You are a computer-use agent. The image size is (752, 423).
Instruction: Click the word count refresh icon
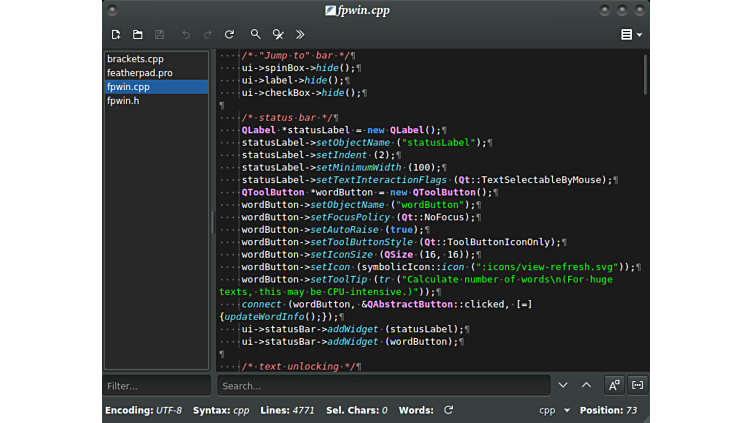tap(448, 410)
